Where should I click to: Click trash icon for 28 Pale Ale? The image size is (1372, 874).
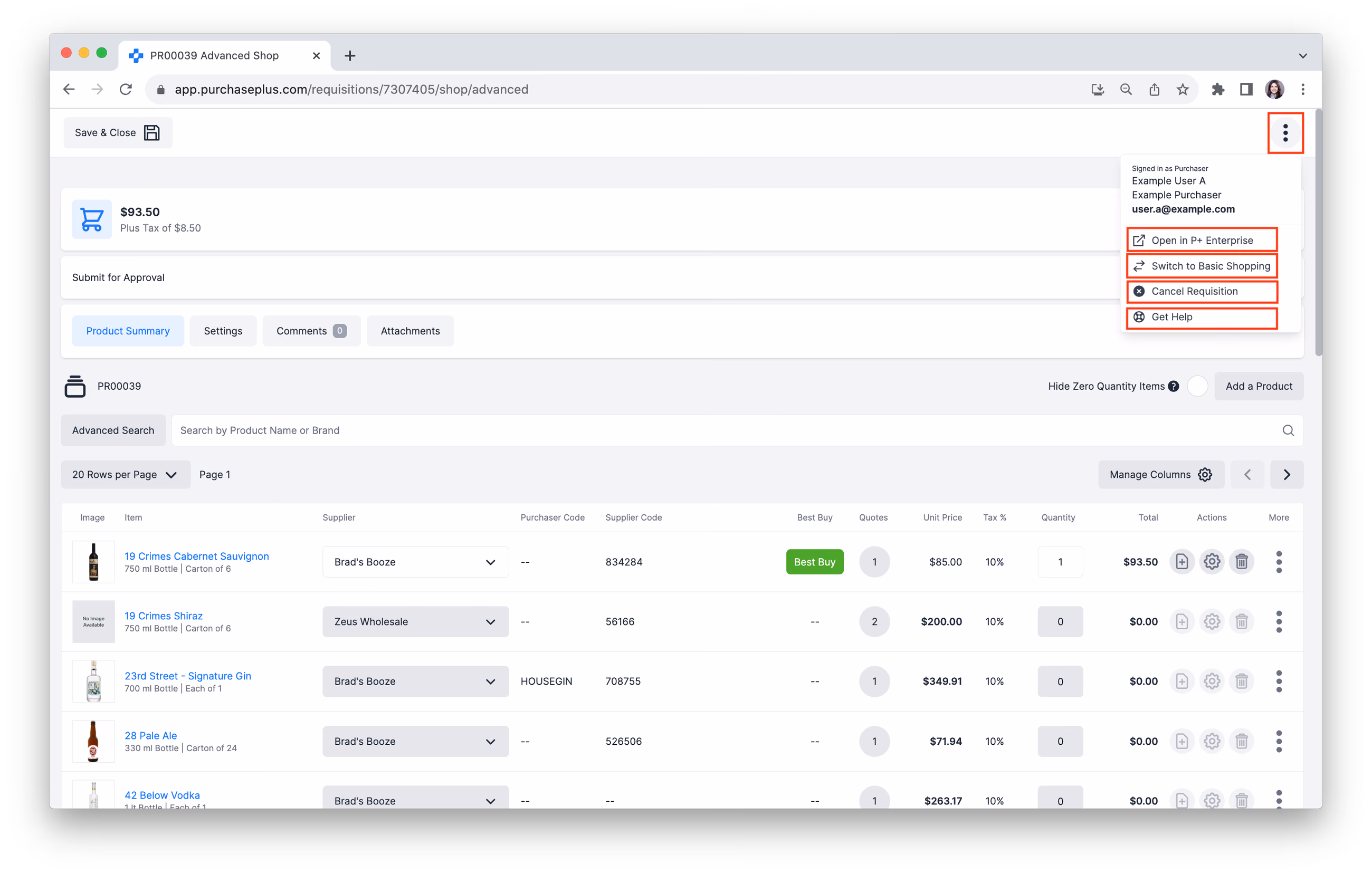(x=1242, y=741)
